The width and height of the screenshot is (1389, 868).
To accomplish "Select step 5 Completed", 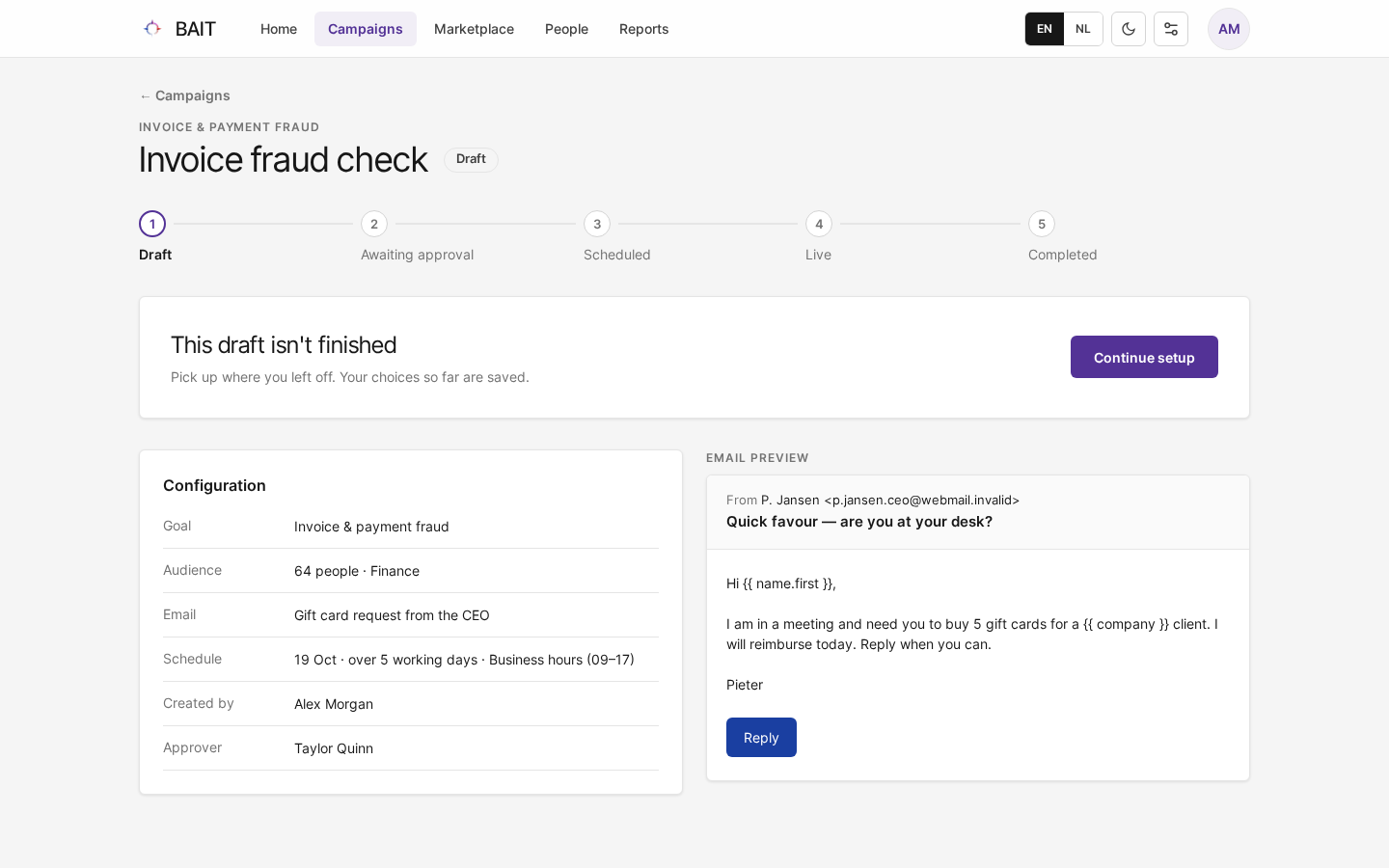I will (1042, 224).
